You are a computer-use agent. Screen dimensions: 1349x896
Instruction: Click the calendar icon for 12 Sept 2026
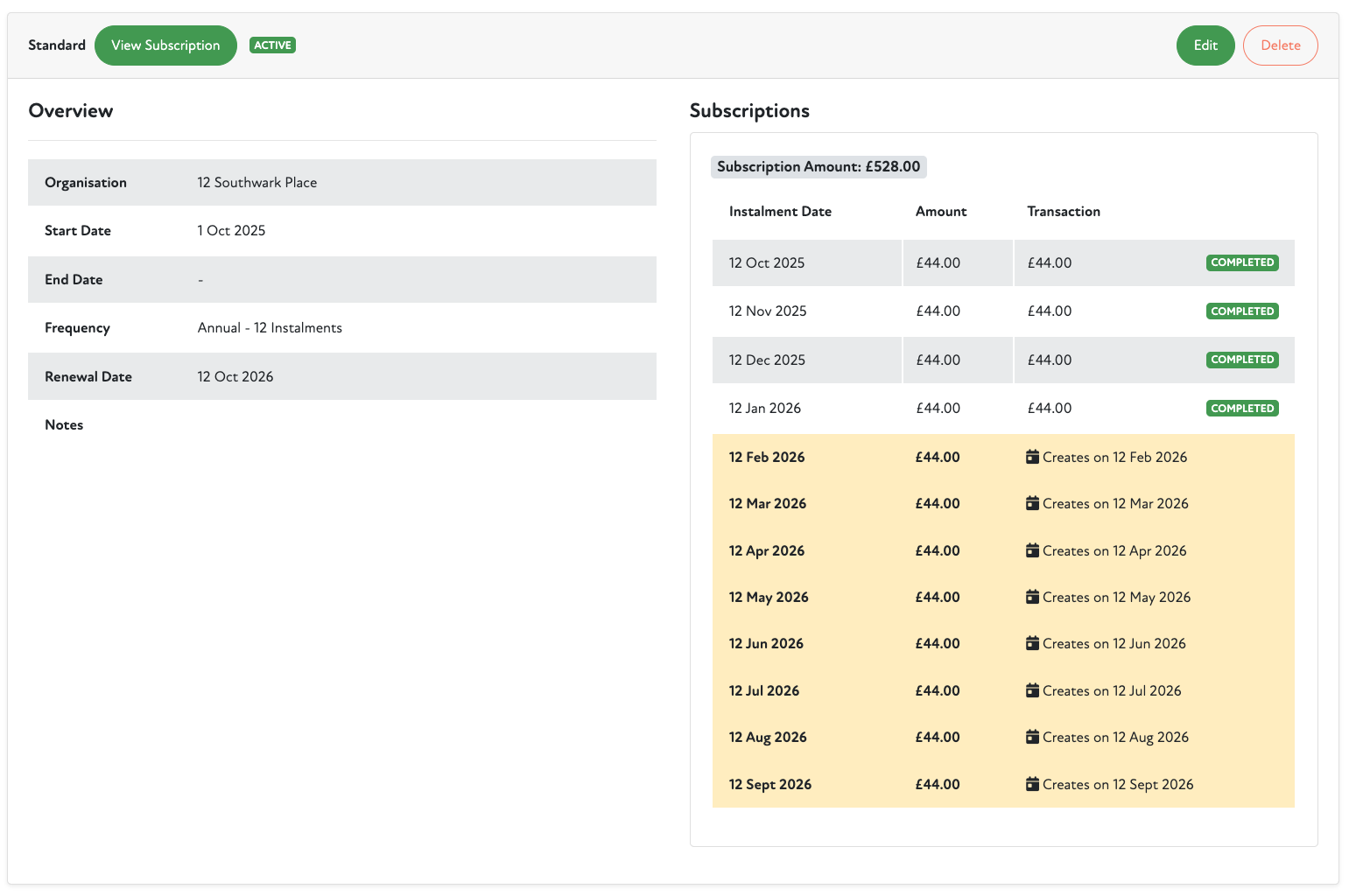coord(1032,784)
